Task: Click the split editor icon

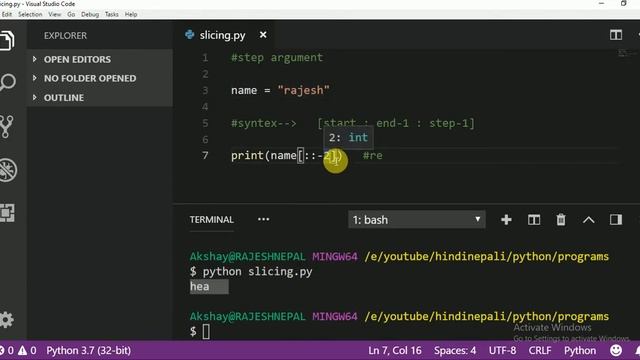Action: tap(616, 35)
